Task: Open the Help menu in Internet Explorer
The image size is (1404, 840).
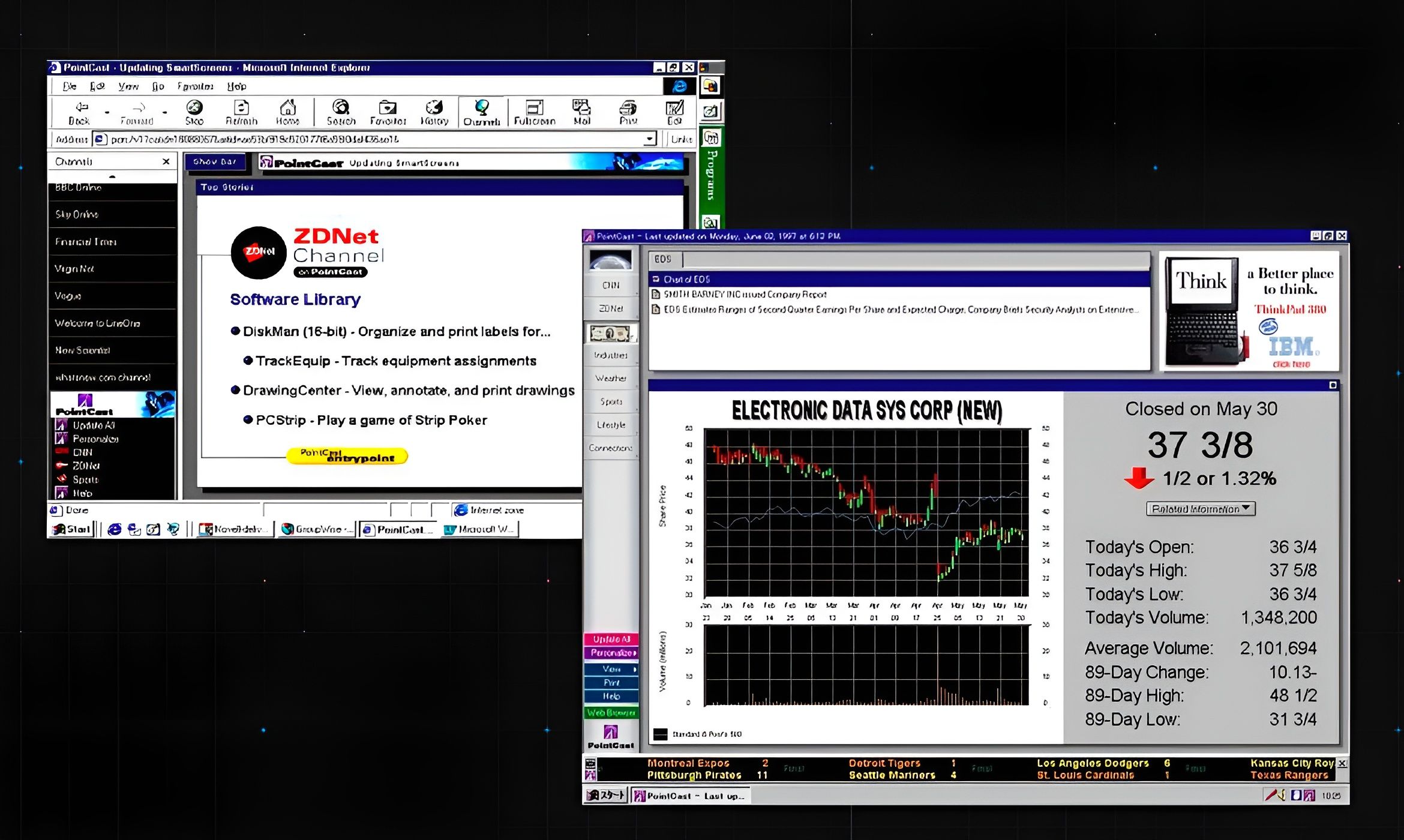Action: pyautogui.click(x=236, y=86)
